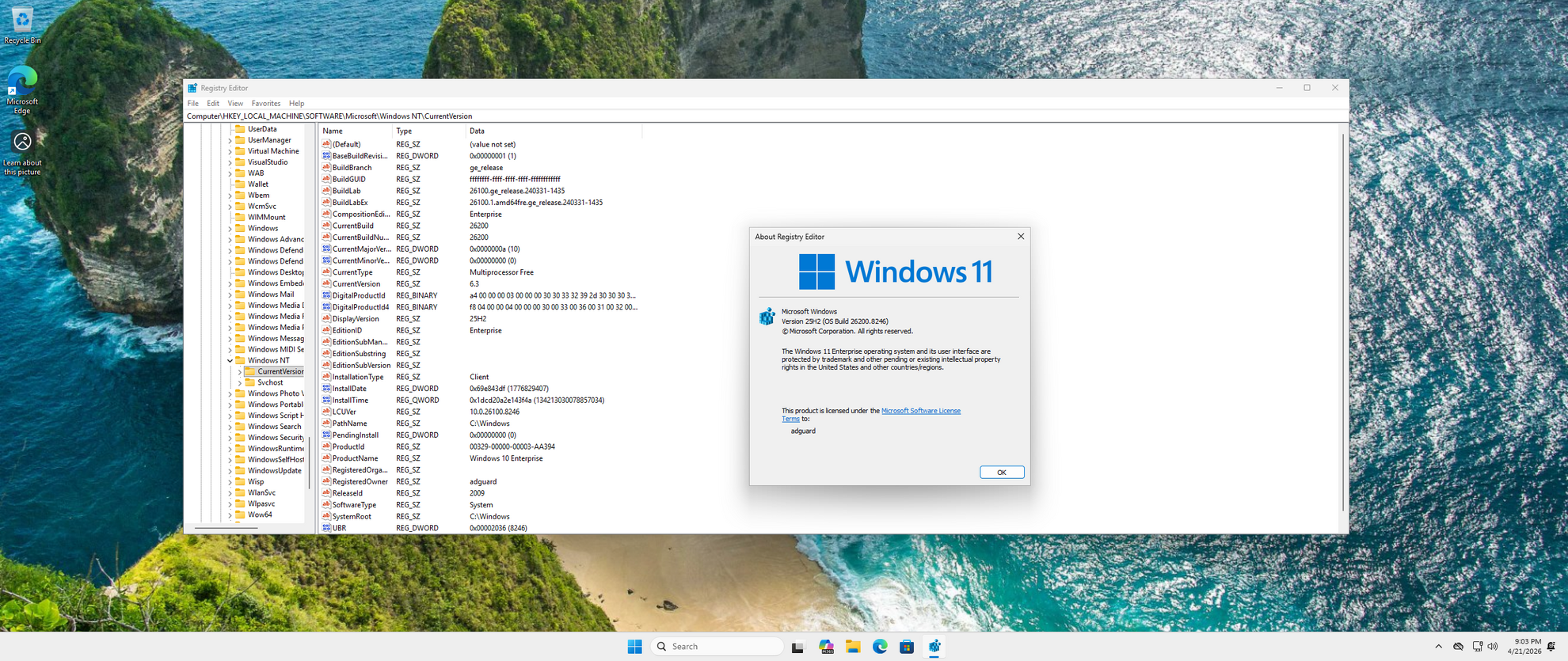Click the volume icon in system tray
1568x661 pixels.
[x=1493, y=647]
